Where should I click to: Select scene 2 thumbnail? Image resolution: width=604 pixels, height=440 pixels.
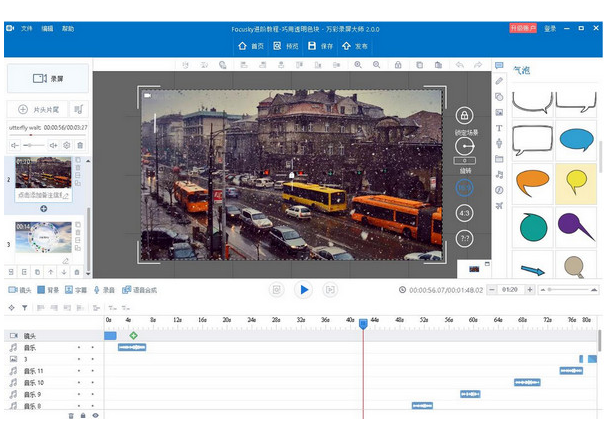pyautogui.click(x=43, y=172)
